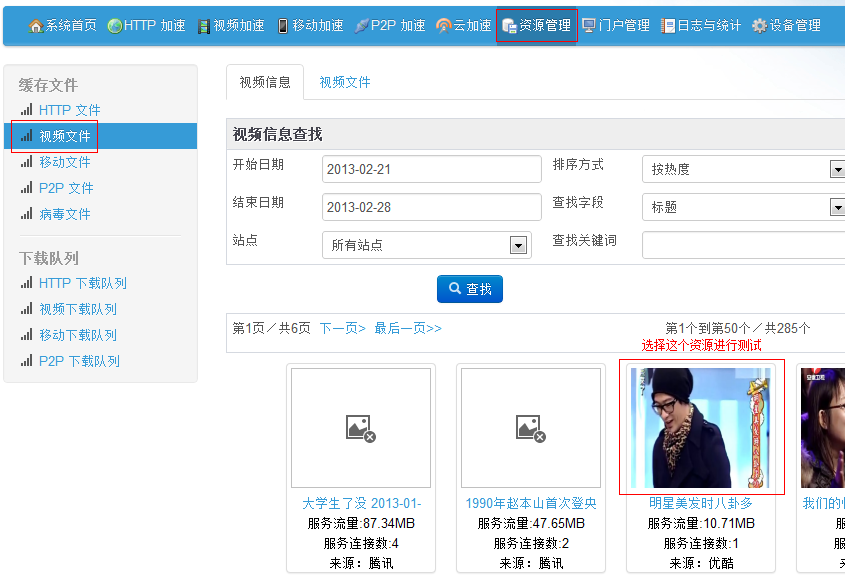Click the 视频加速 film icon
845x587 pixels.
tap(204, 26)
